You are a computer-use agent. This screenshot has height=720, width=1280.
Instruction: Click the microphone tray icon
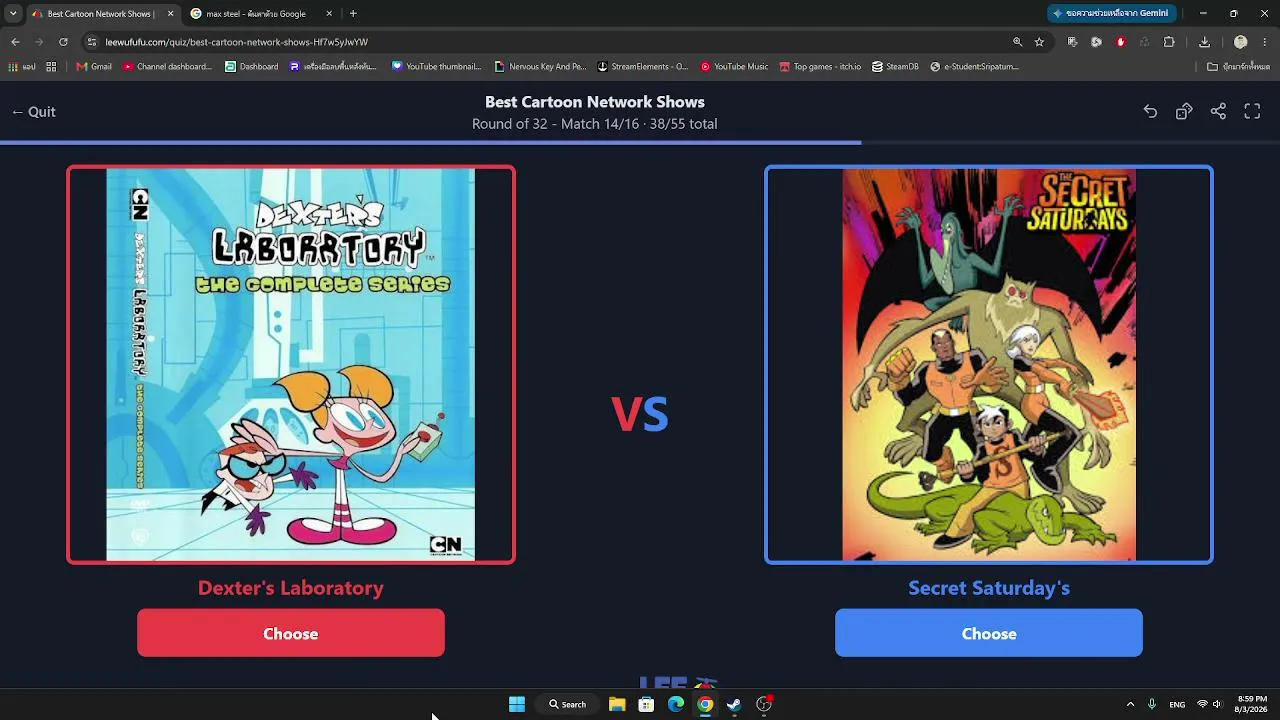[x=1152, y=704]
